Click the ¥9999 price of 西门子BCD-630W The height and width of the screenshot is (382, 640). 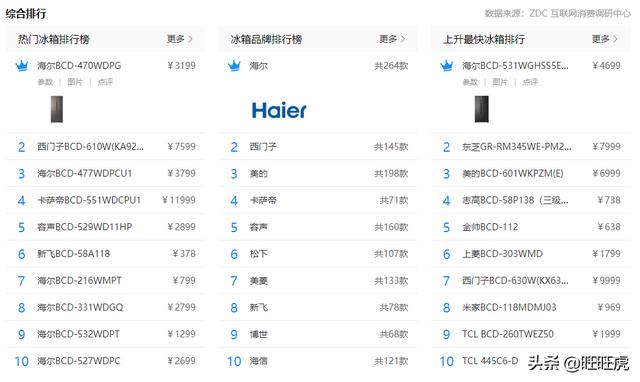[x=607, y=281]
